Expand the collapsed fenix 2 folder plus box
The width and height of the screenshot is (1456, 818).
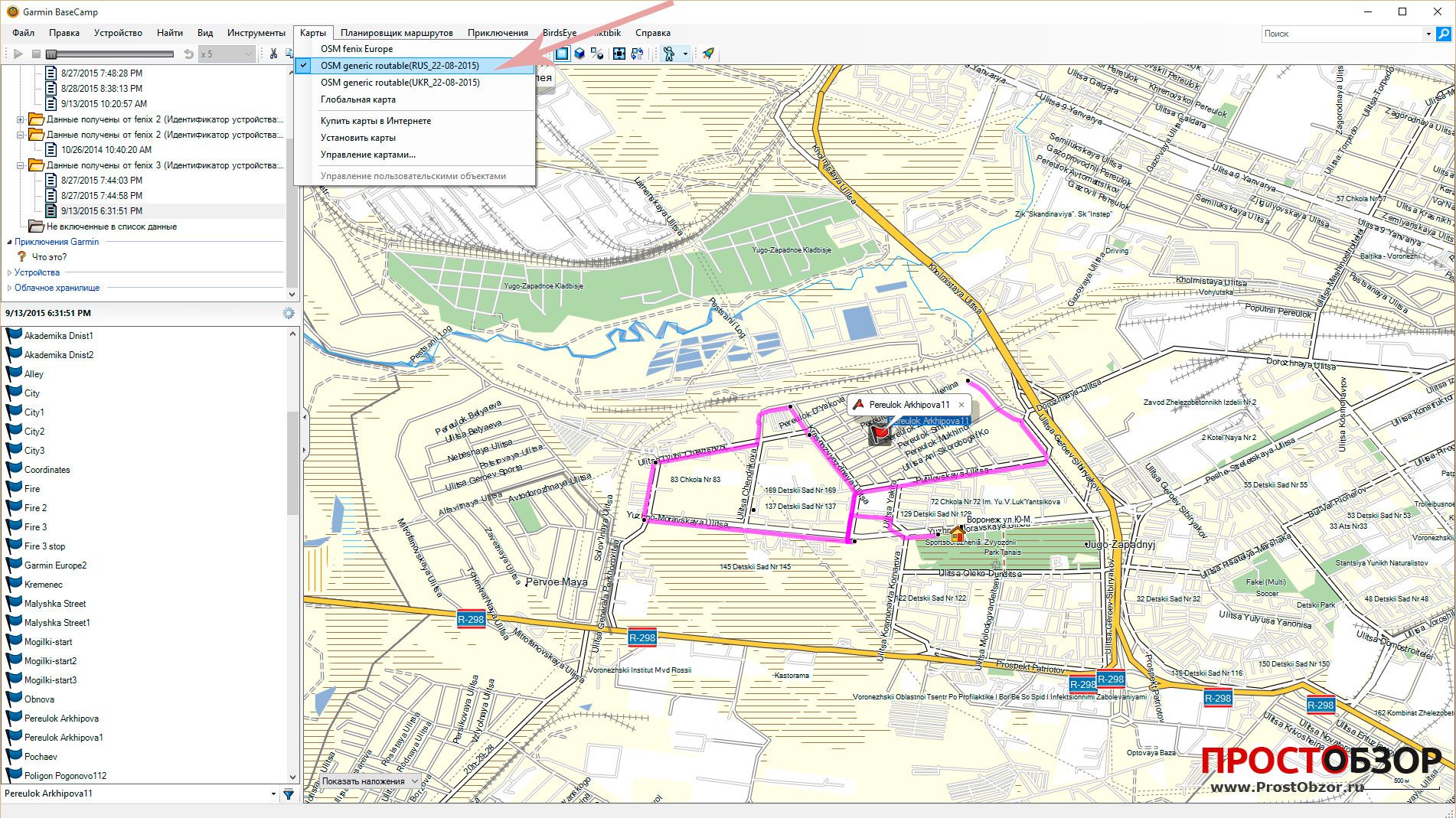pos(21,119)
